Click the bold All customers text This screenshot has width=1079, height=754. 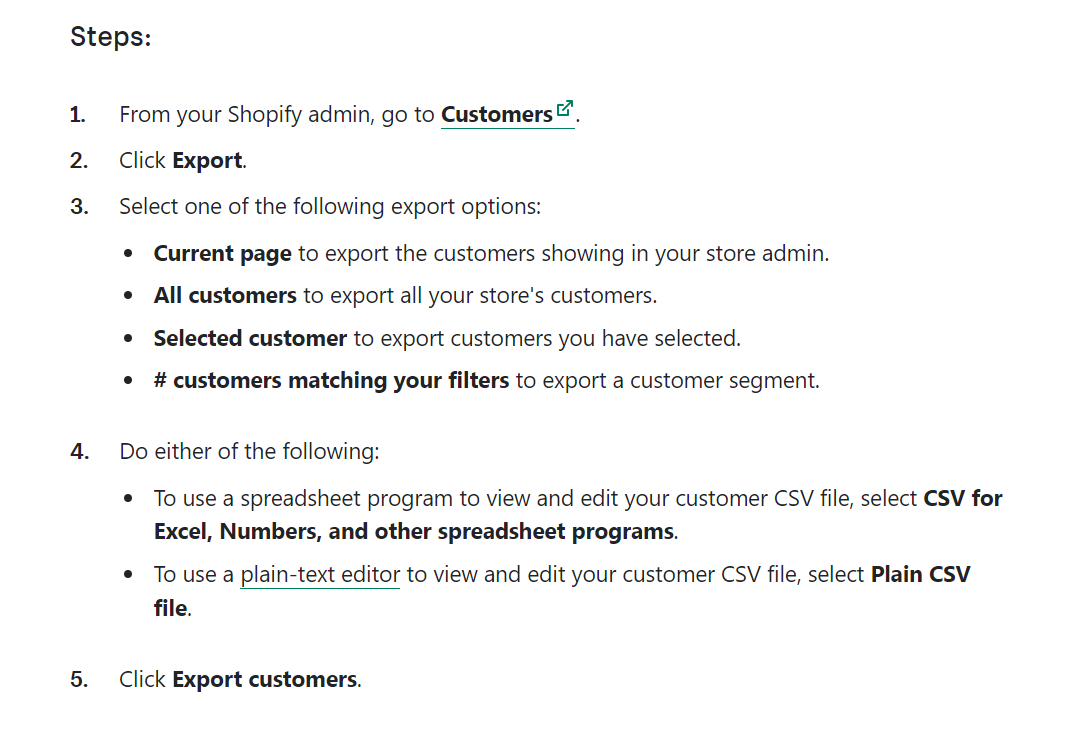pyautogui.click(x=225, y=296)
